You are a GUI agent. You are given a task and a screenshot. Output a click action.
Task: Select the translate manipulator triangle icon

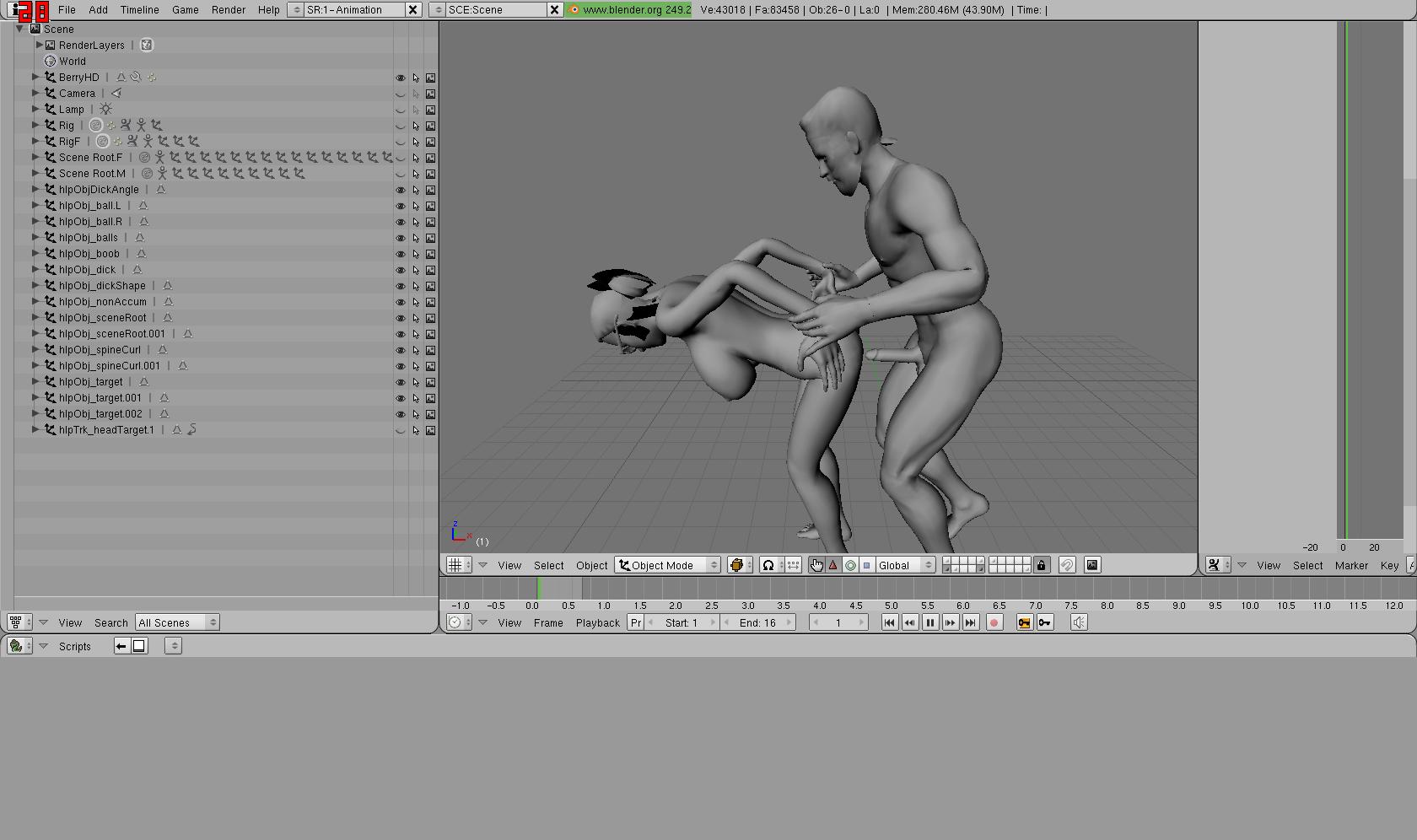pyautogui.click(x=833, y=565)
